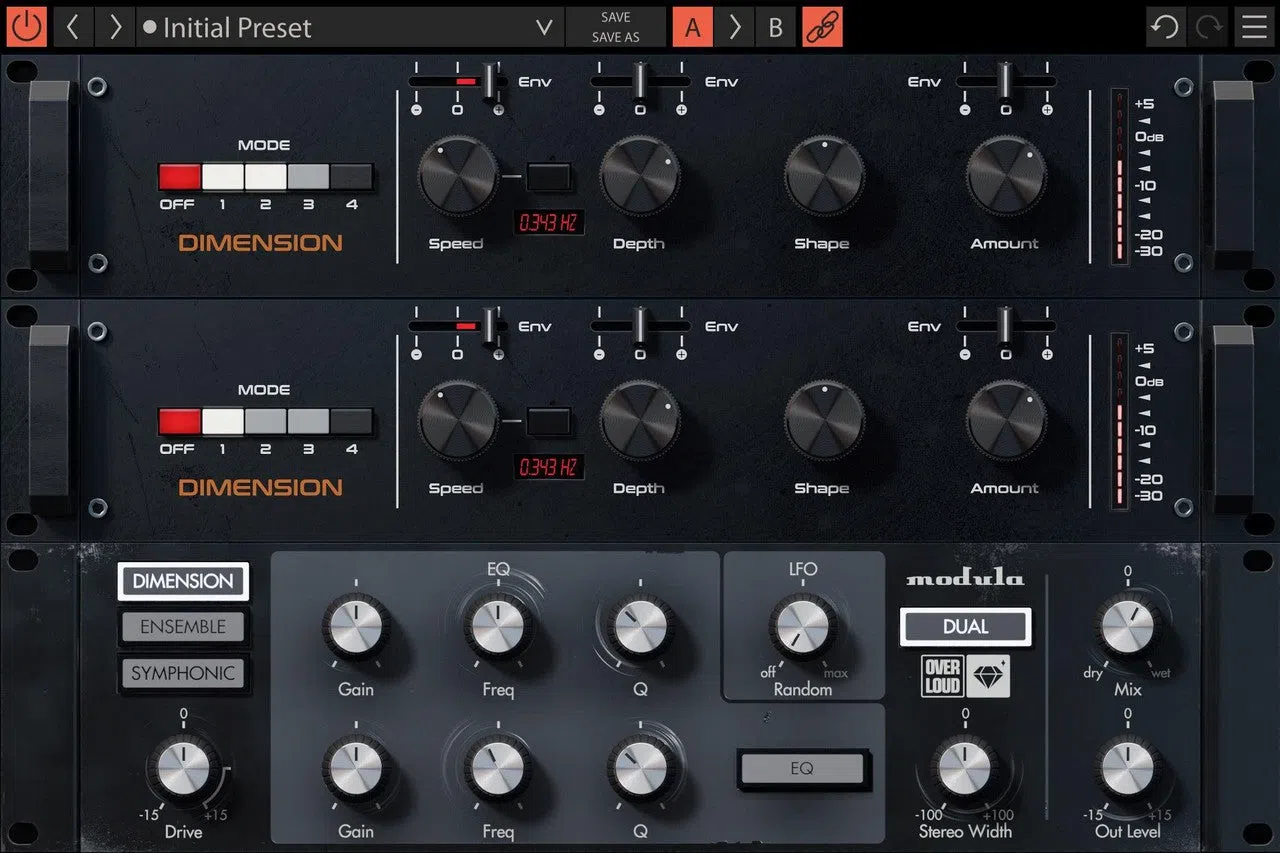This screenshot has width=1280, height=853.
Task: Click the SAVE button
Action: (x=616, y=17)
